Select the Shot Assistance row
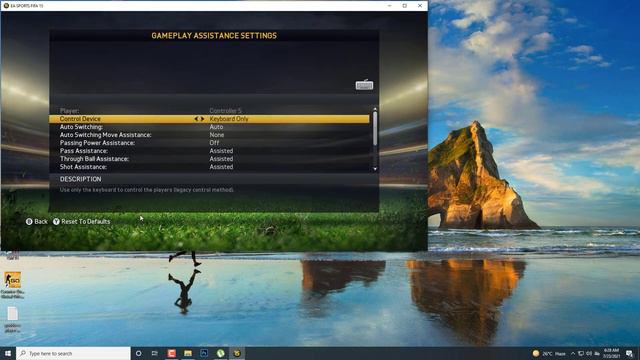 click(209, 167)
